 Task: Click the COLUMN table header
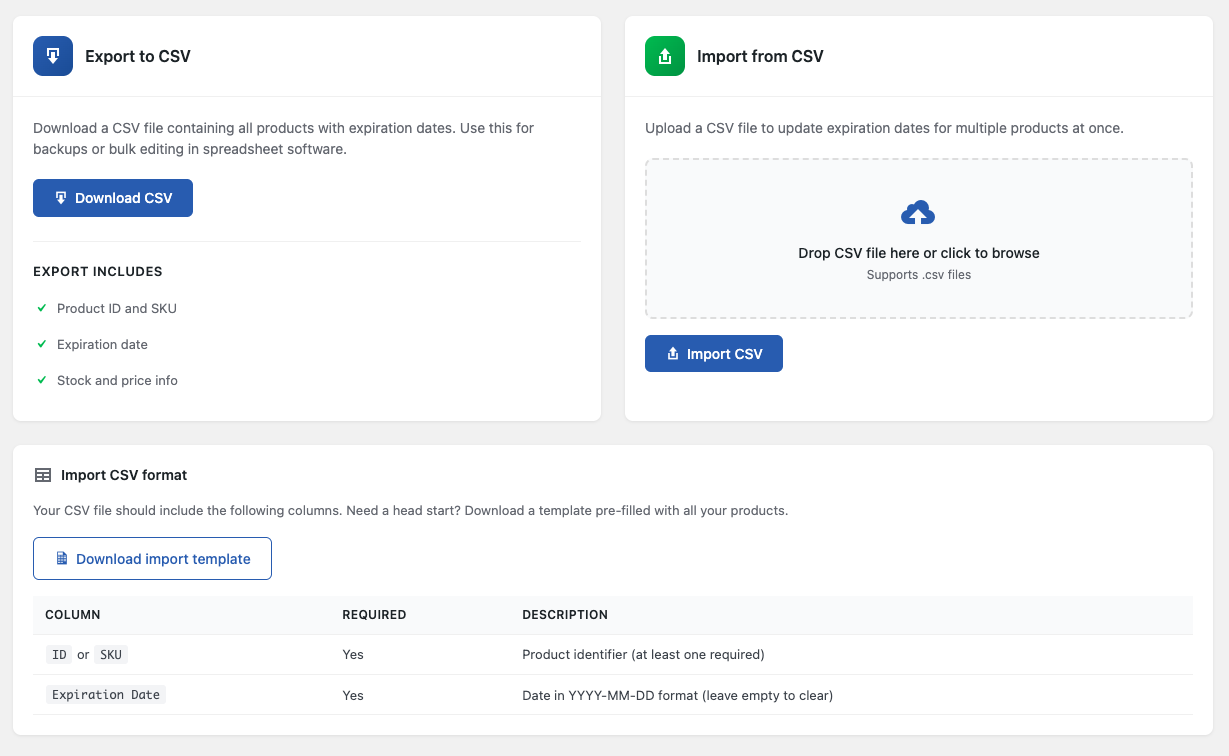pyautogui.click(x=73, y=615)
